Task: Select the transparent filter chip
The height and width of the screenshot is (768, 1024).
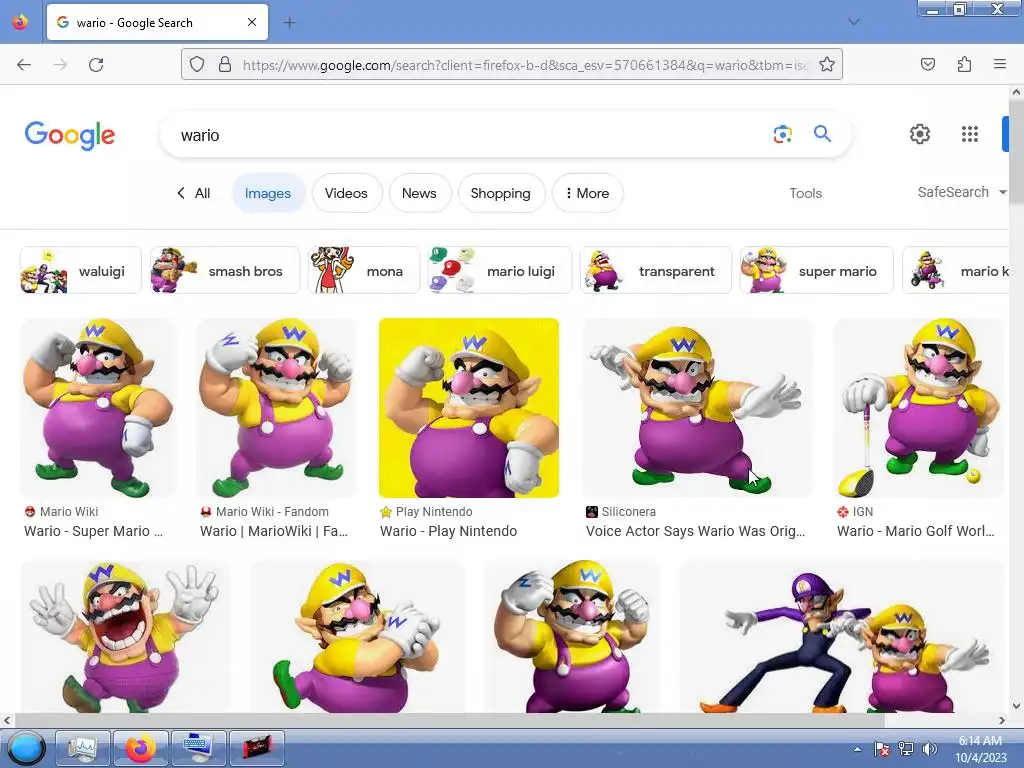Action: click(656, 270)
